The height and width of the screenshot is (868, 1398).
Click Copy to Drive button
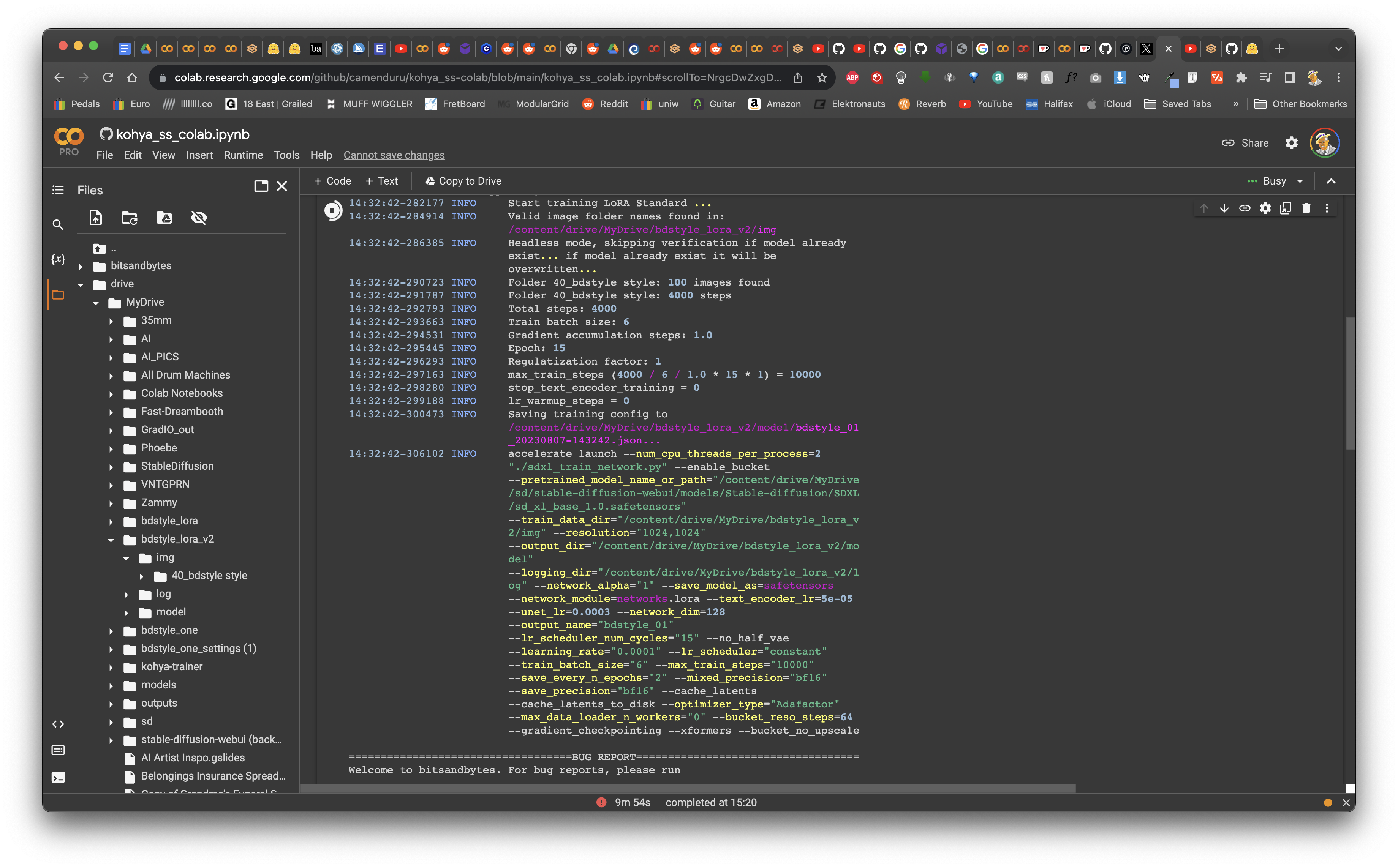pyautogui.click(x=463, y=181)
